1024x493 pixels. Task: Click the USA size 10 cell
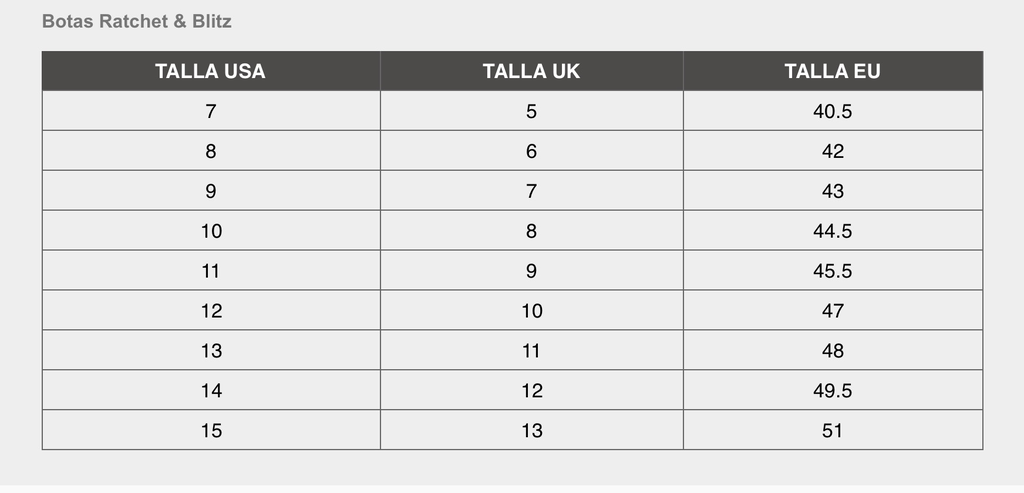pyautogui.click(x=211, y=231)
